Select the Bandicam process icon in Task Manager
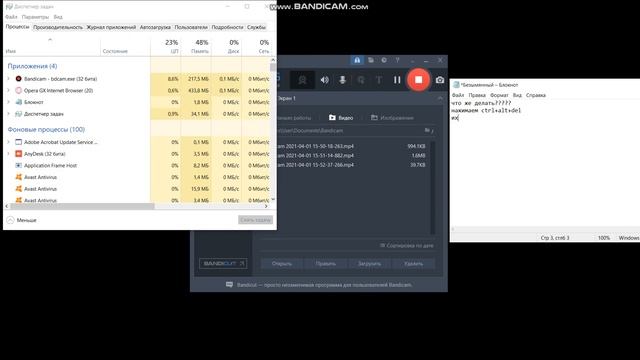This screenshot has width=640, height=360. coord(18,79)
